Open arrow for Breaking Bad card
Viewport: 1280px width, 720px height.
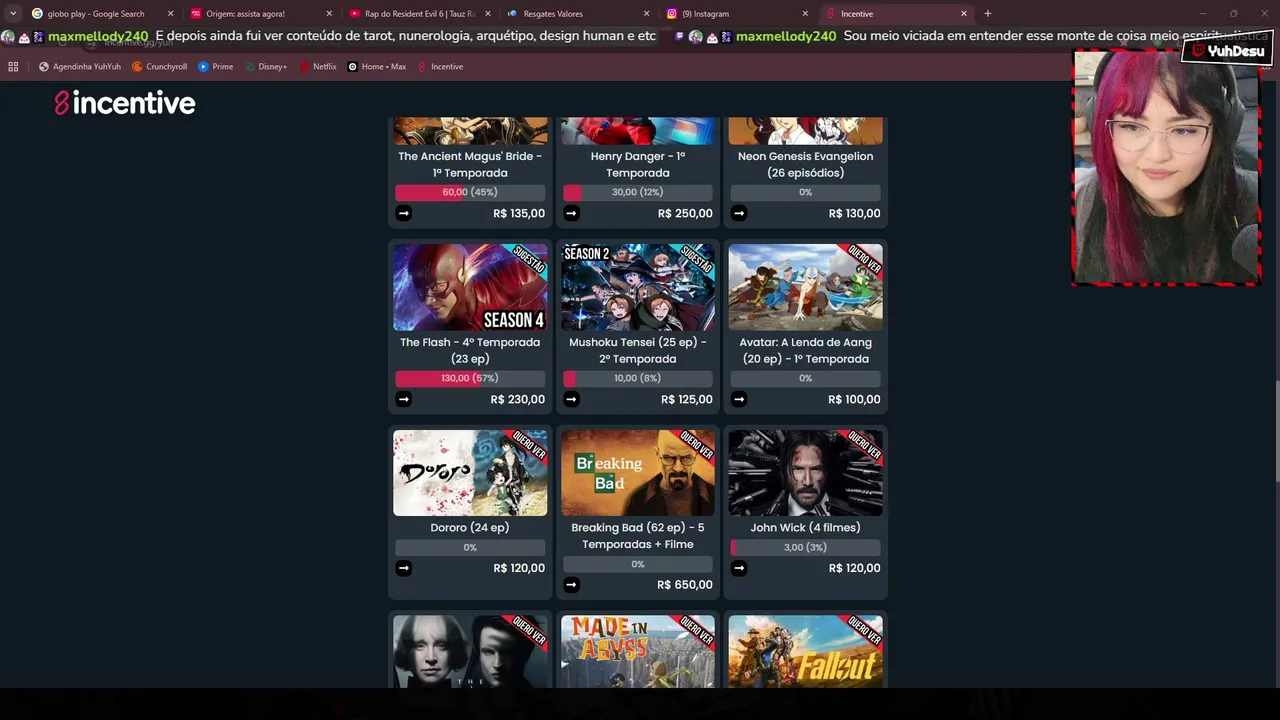pos(571,585)
